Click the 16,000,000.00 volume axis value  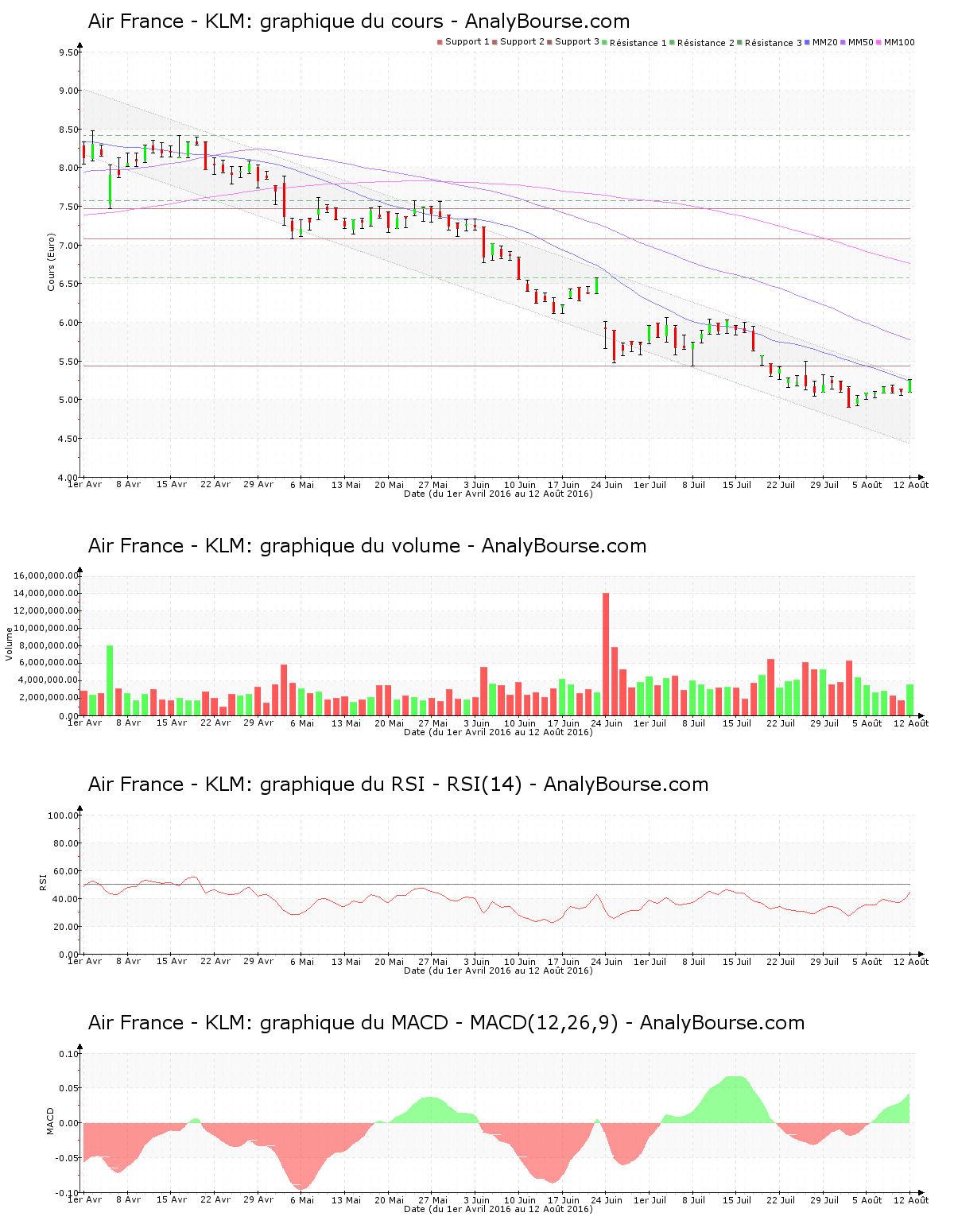point(46,575)
